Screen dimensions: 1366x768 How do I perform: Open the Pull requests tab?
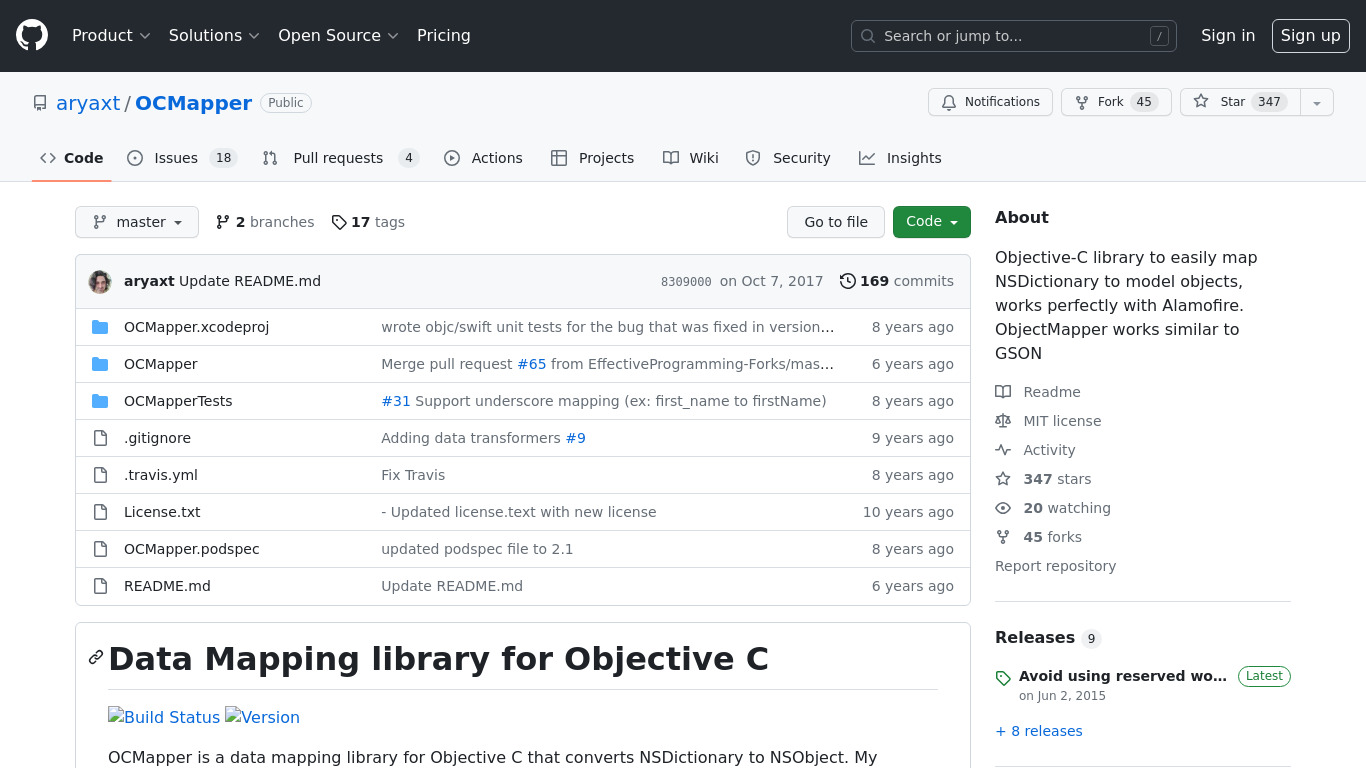pos(339,158)
